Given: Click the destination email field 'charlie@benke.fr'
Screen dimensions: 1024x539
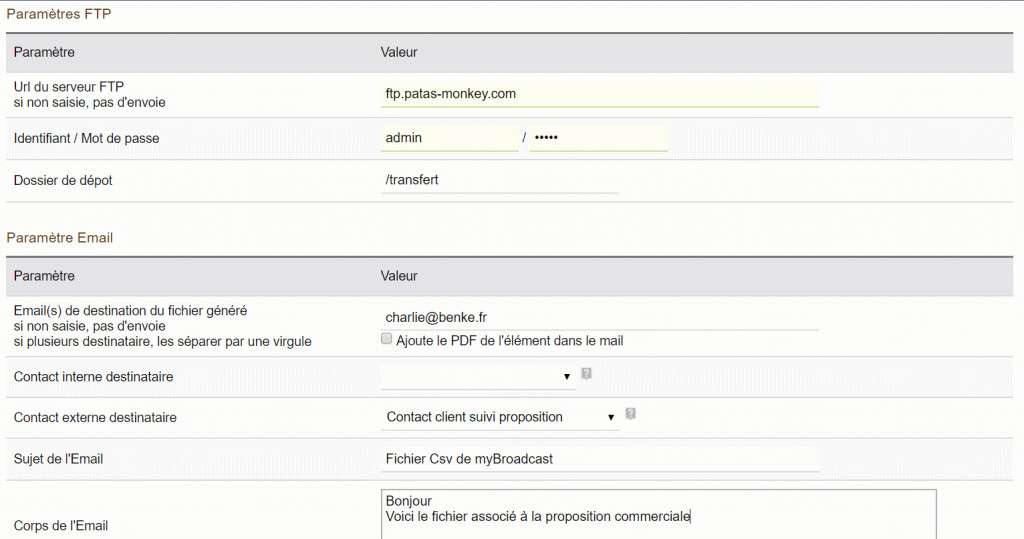Looking at the screenshot, I should [x=599, y=317].
